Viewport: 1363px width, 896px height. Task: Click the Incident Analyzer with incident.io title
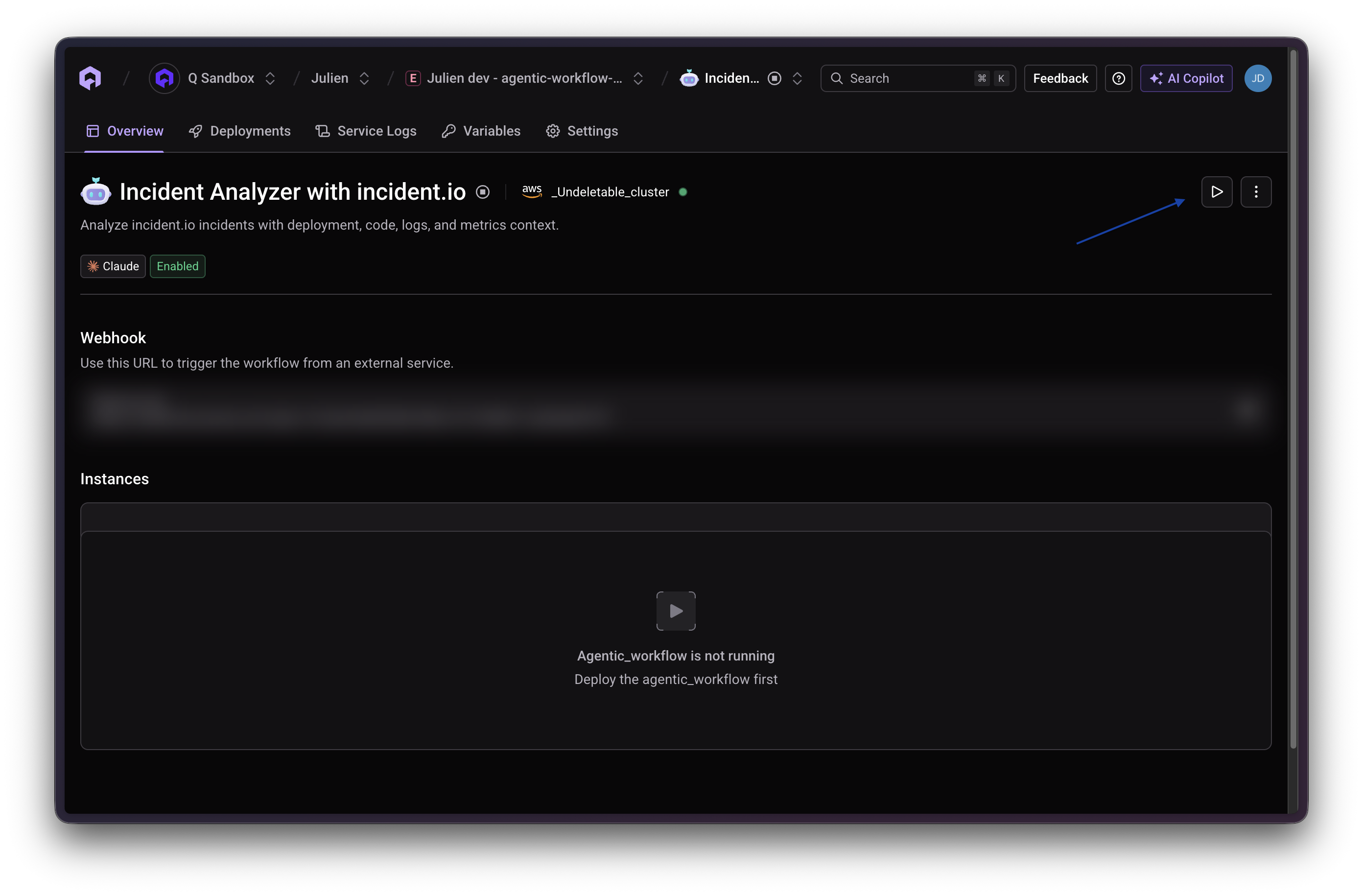tap(293, 192)
